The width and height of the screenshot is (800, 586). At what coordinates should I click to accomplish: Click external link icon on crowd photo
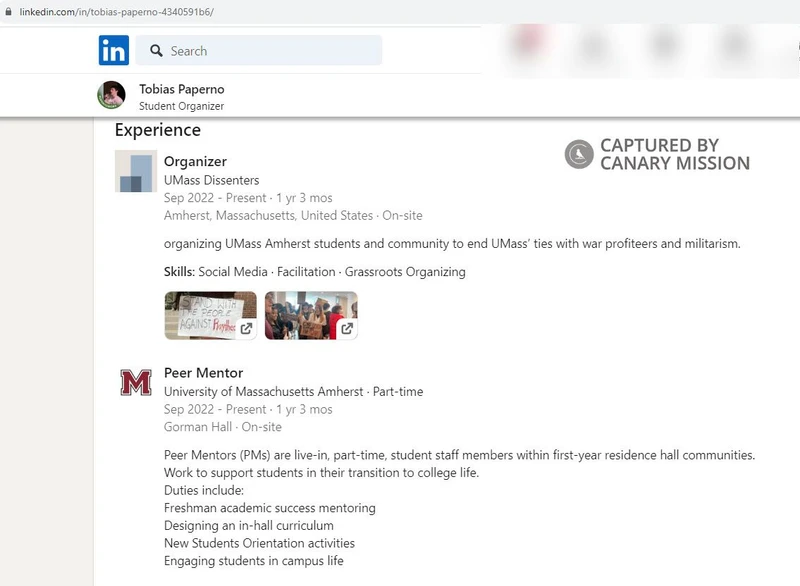pyautogui.click(x=347, y=328)
